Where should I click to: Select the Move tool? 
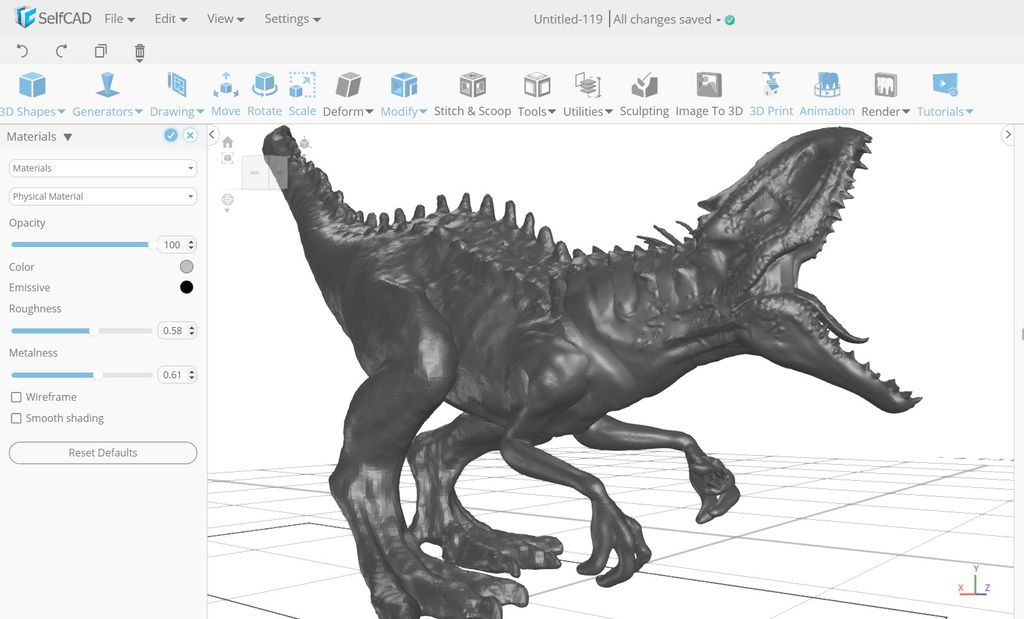(225, 95)
